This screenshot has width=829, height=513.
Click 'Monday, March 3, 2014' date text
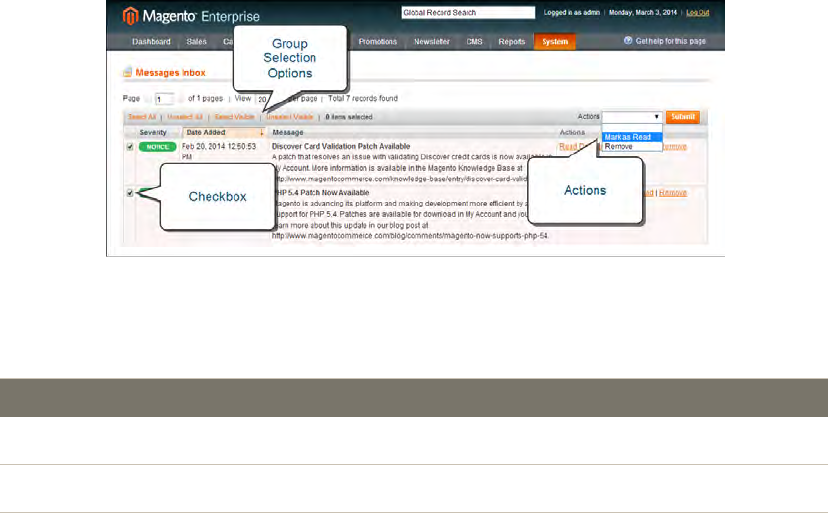pos(642,13)
